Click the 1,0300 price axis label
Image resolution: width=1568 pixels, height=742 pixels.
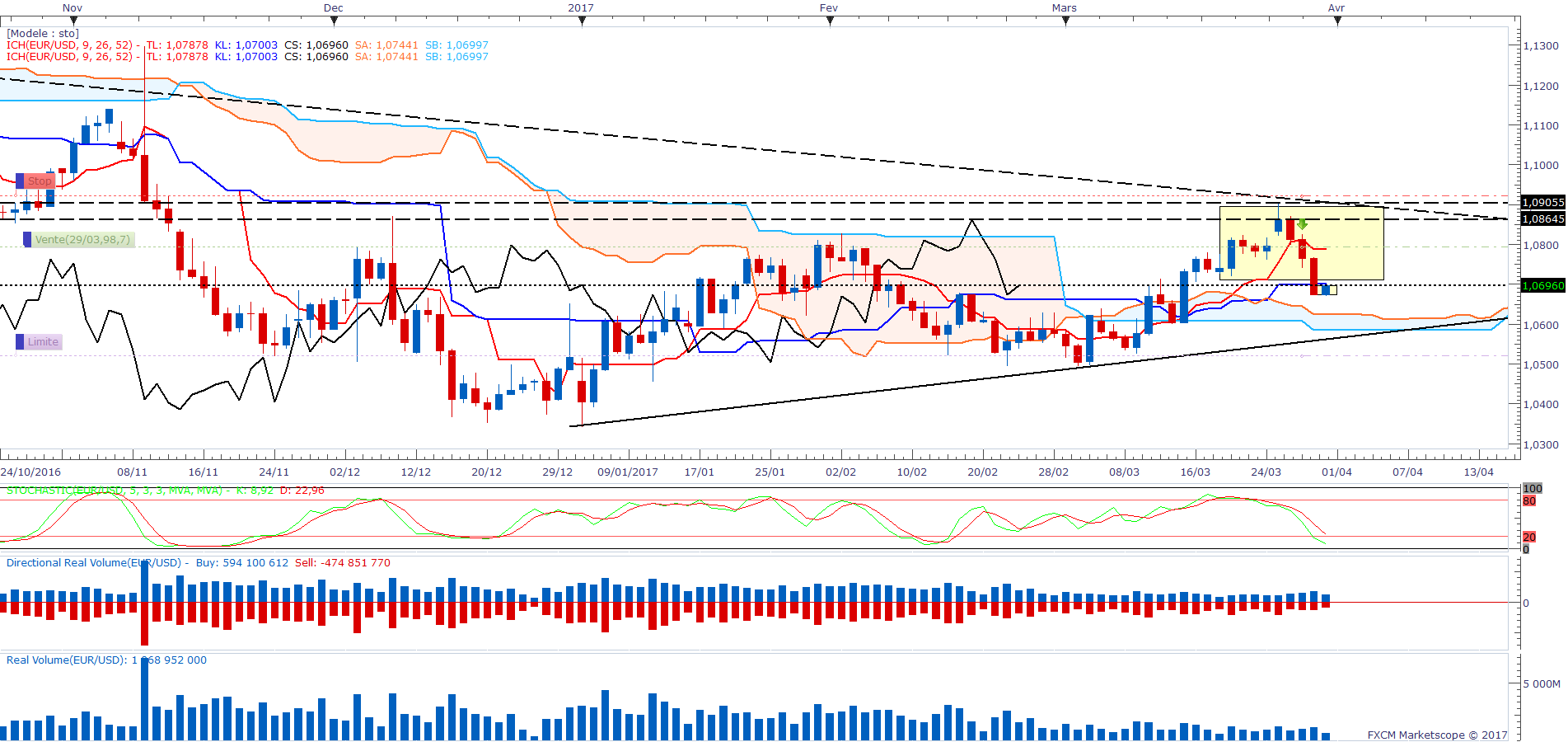coord(1541,445)
